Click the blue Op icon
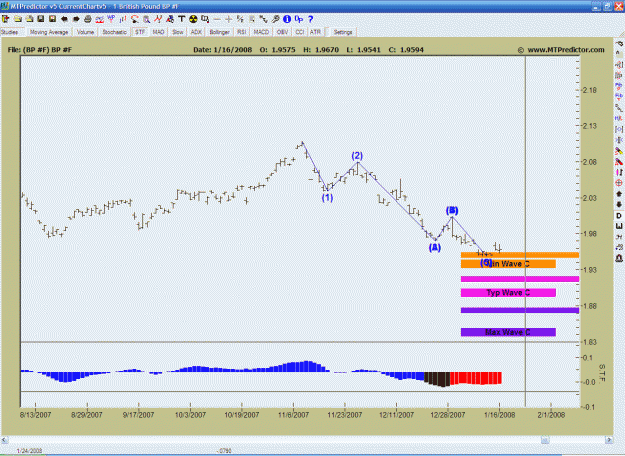 point(299,19)
